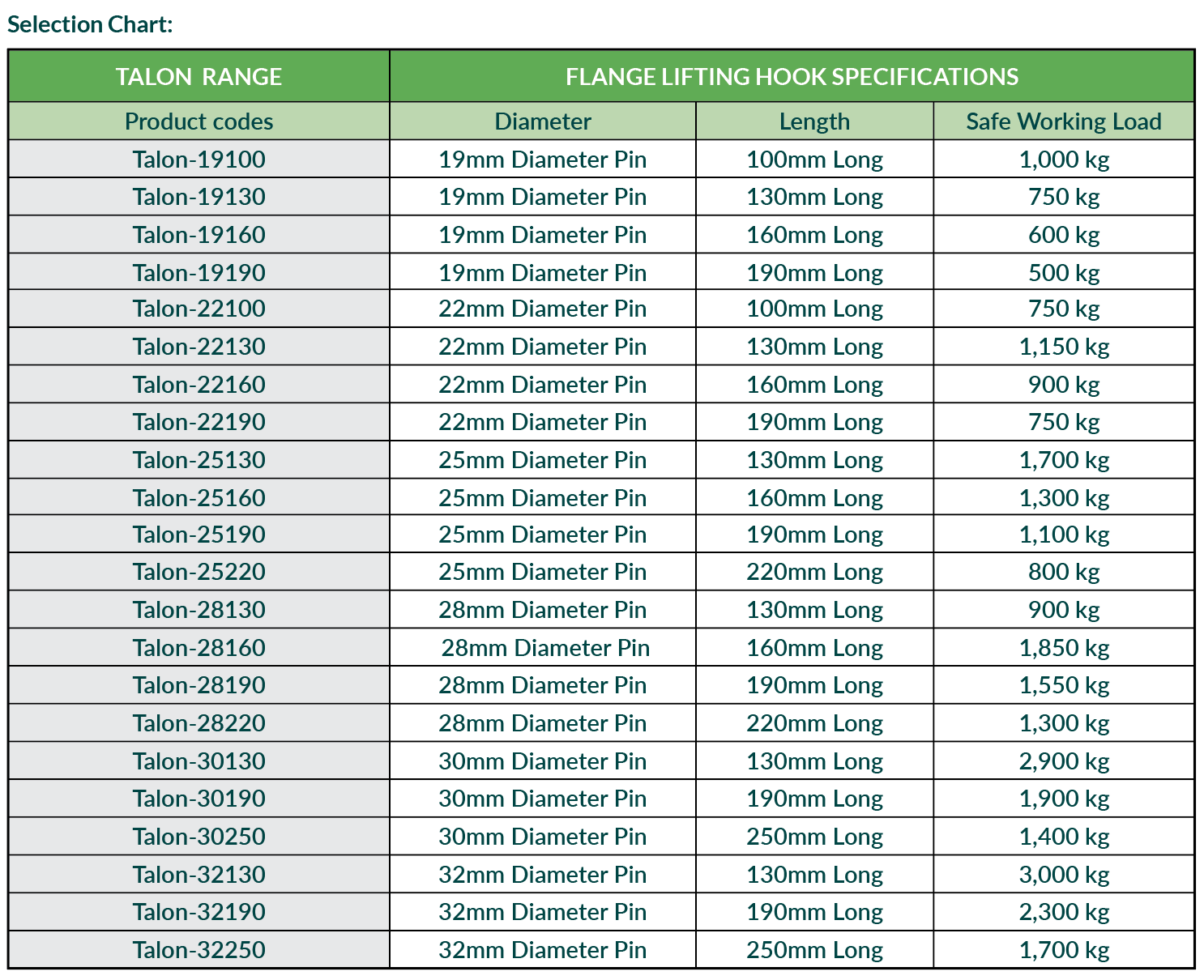Select the Length column header
1204x980 pixels.
pyautogui.click(x=814, y=121)
